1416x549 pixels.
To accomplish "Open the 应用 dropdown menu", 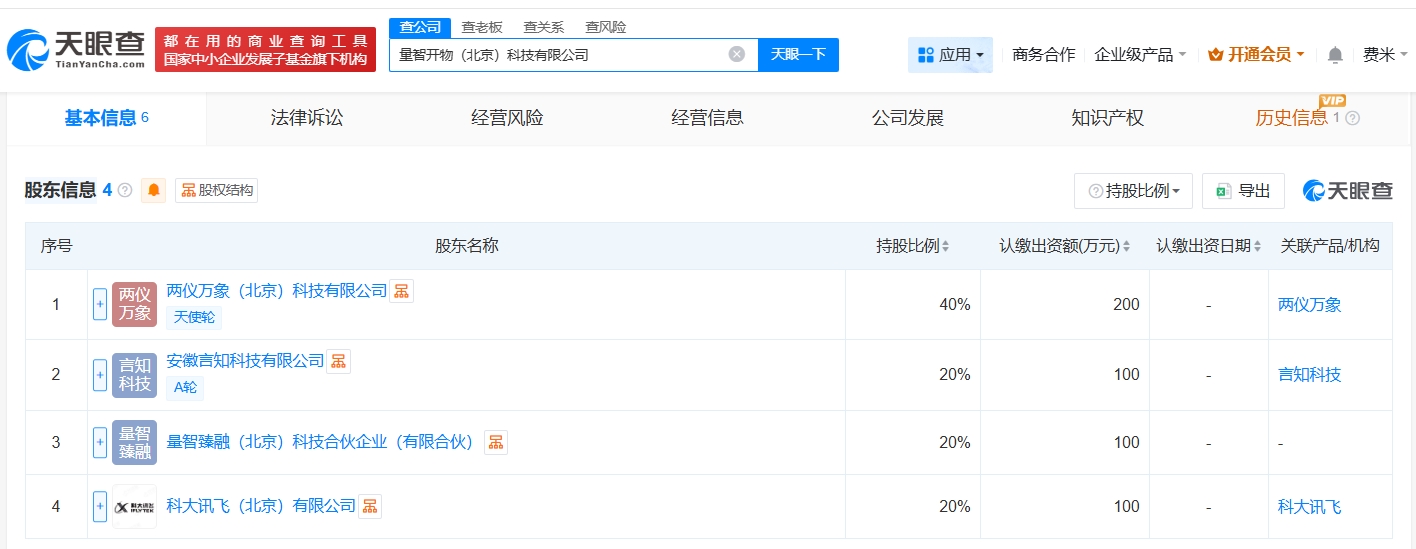I will click(950, 55).
